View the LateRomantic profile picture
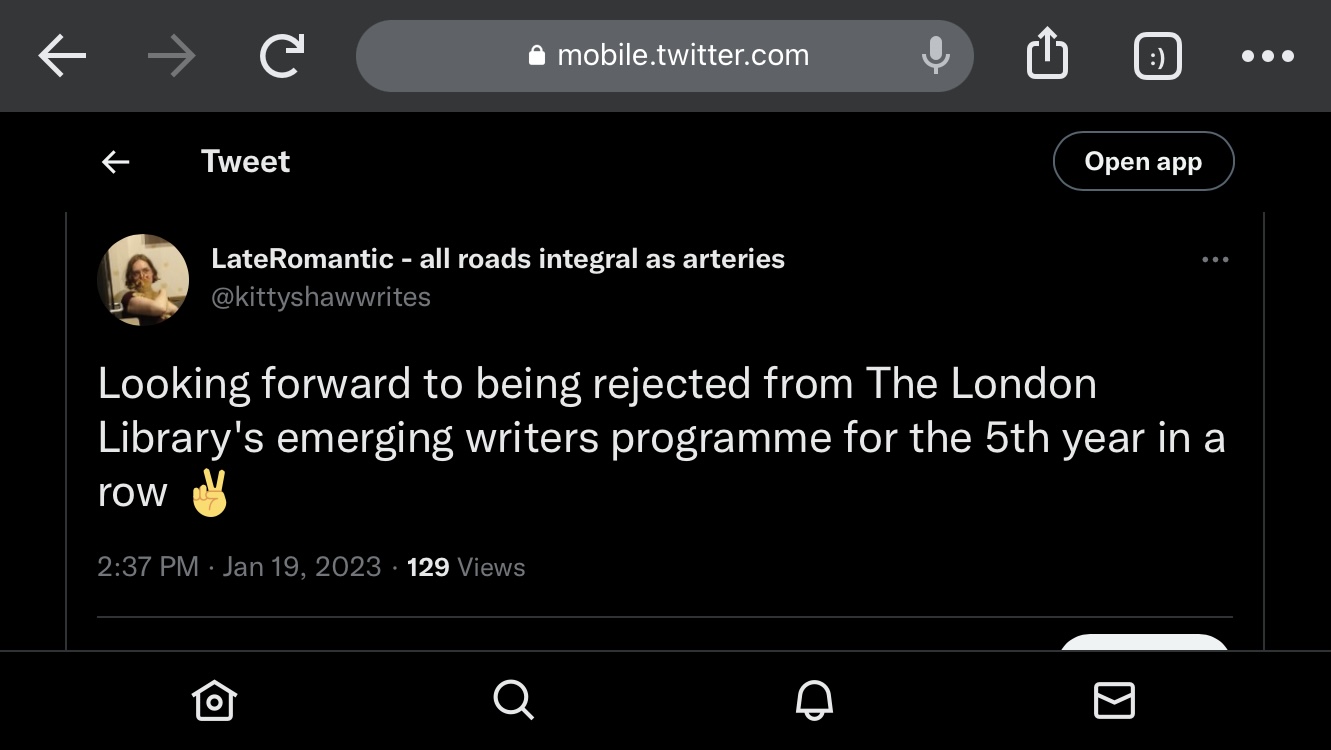The height and width of the screenshot is (750, 1331). pyautogui.click(x=144, y=279)
